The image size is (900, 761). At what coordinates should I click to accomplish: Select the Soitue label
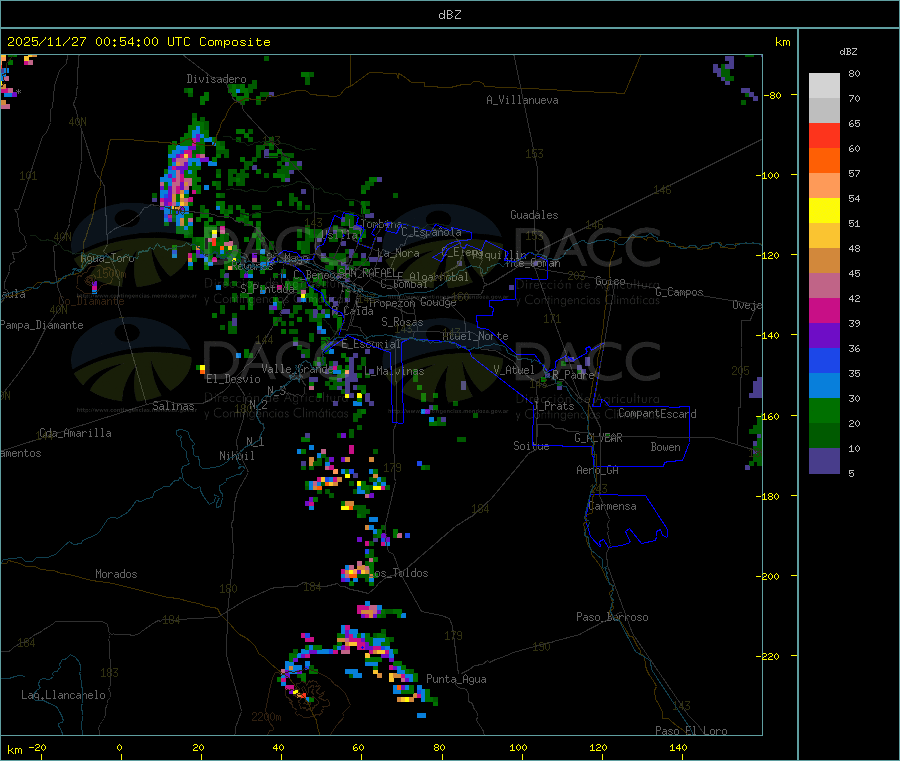[x=531, y=446]
